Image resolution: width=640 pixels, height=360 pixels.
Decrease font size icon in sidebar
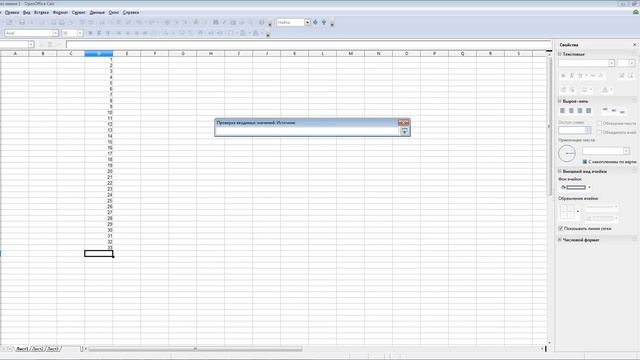pos(631,76)
